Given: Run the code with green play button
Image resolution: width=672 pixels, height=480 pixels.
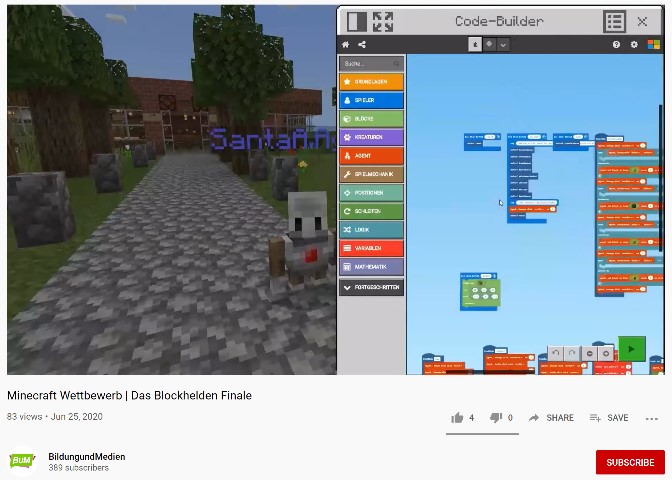Looking at the screenshot, I should tap(632, 349).
